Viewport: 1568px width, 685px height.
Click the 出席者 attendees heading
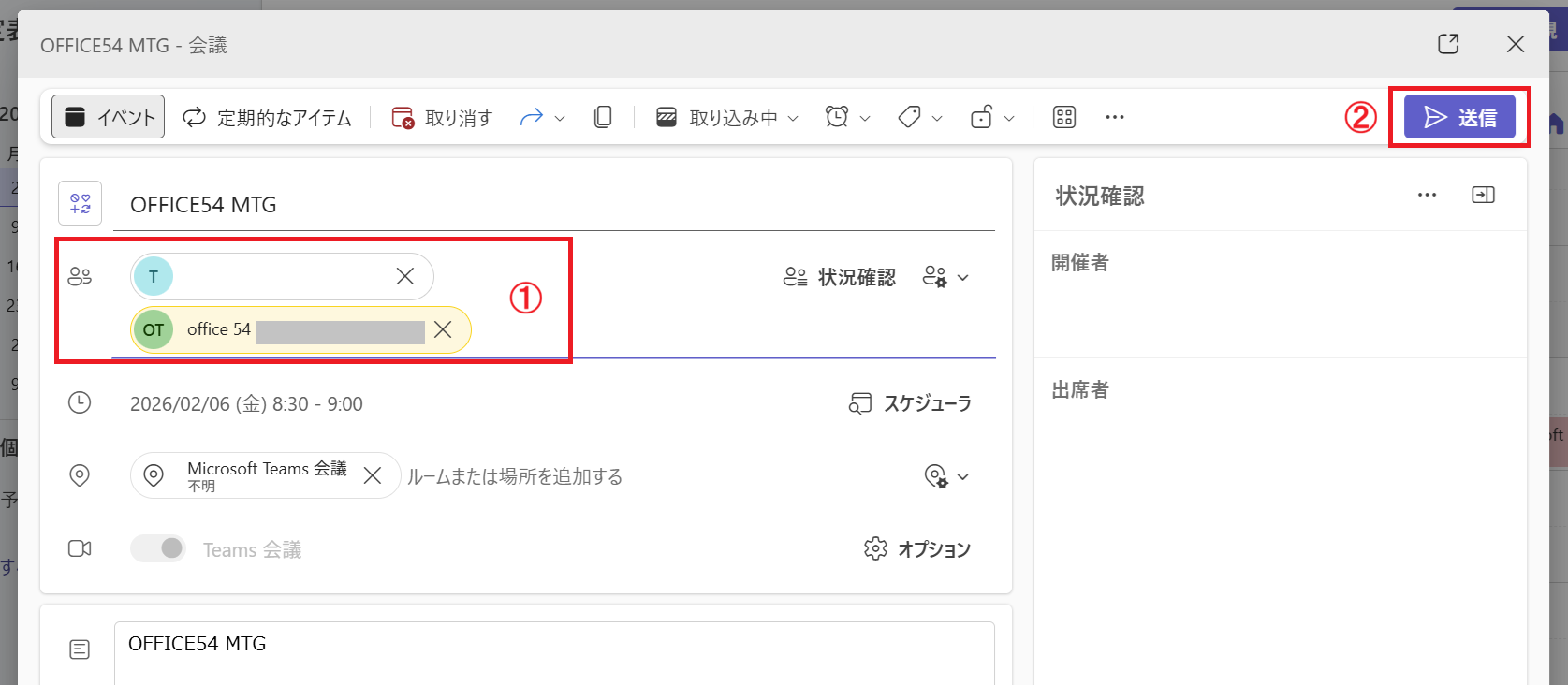coord(1080,390)
